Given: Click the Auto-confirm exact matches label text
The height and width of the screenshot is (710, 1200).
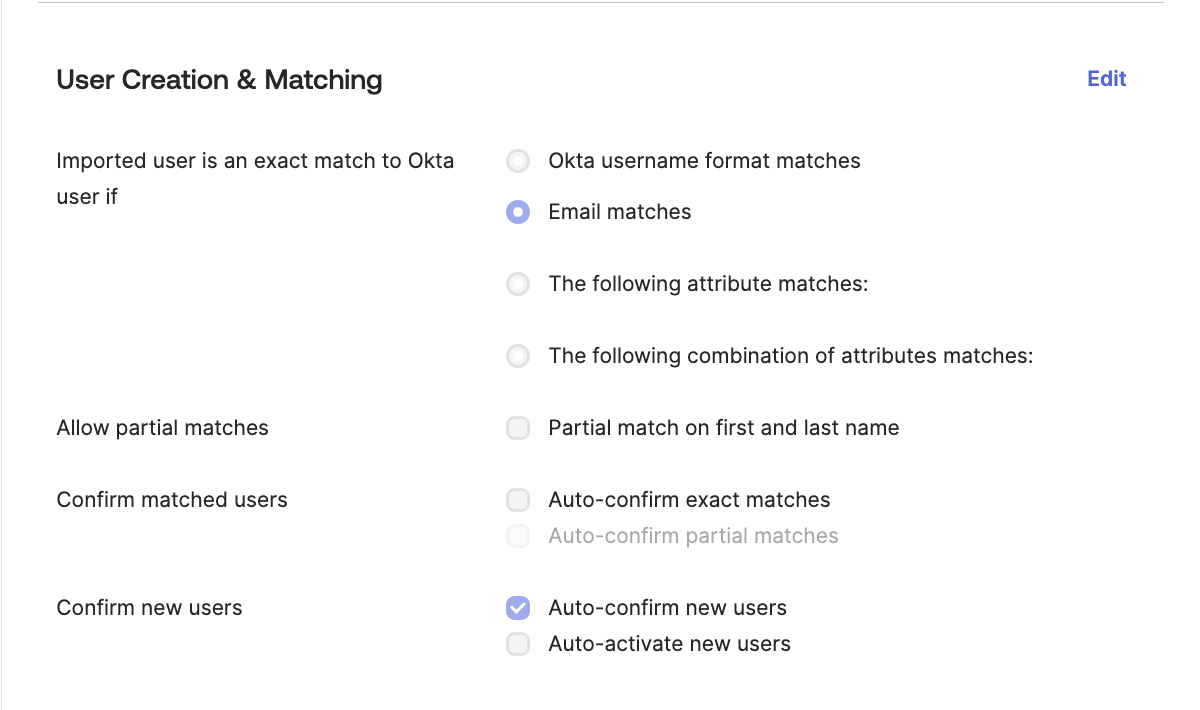Looking at the screenshot, I should [689, 500].
